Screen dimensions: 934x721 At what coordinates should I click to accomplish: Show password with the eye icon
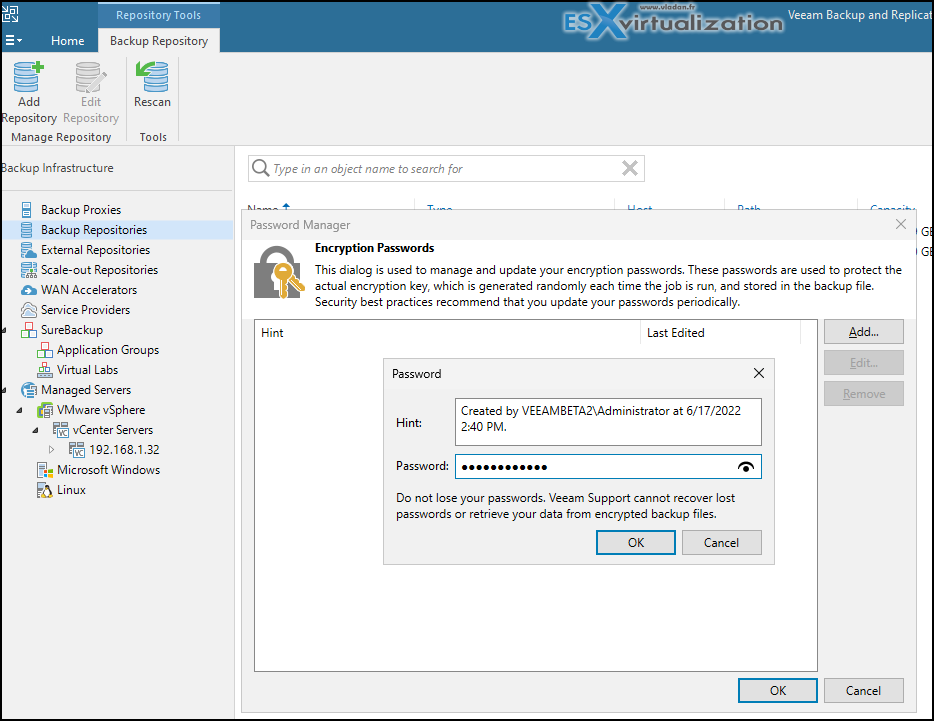745,467
